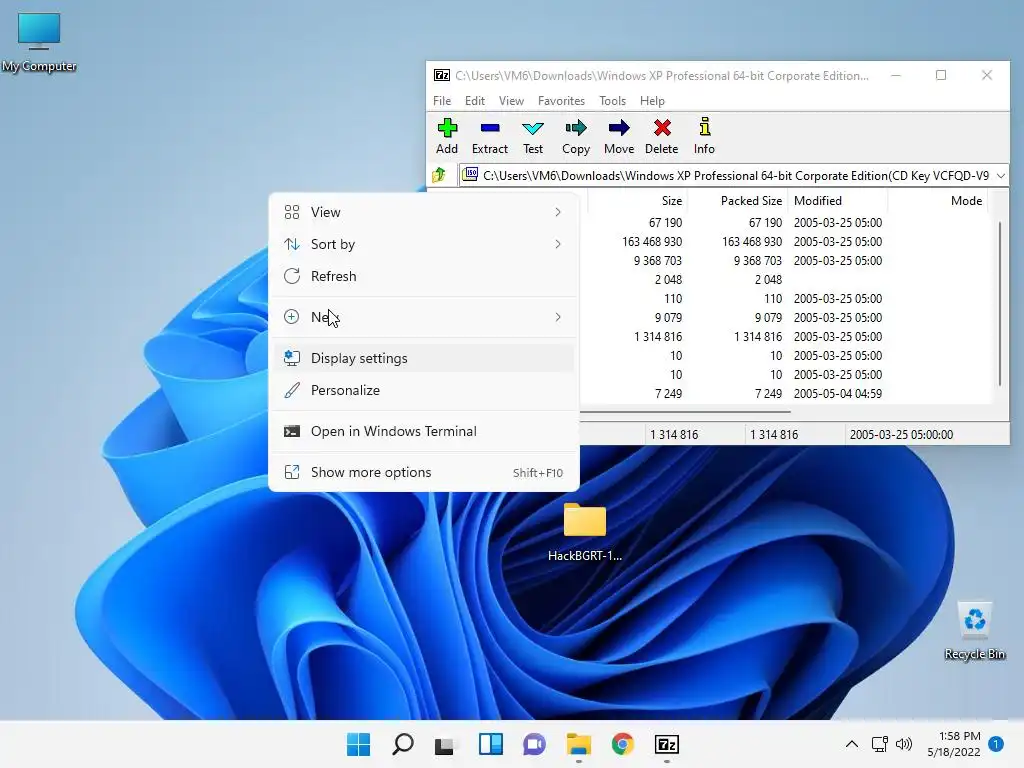Select the row with size 9 368 703

[x=784, y=261]
